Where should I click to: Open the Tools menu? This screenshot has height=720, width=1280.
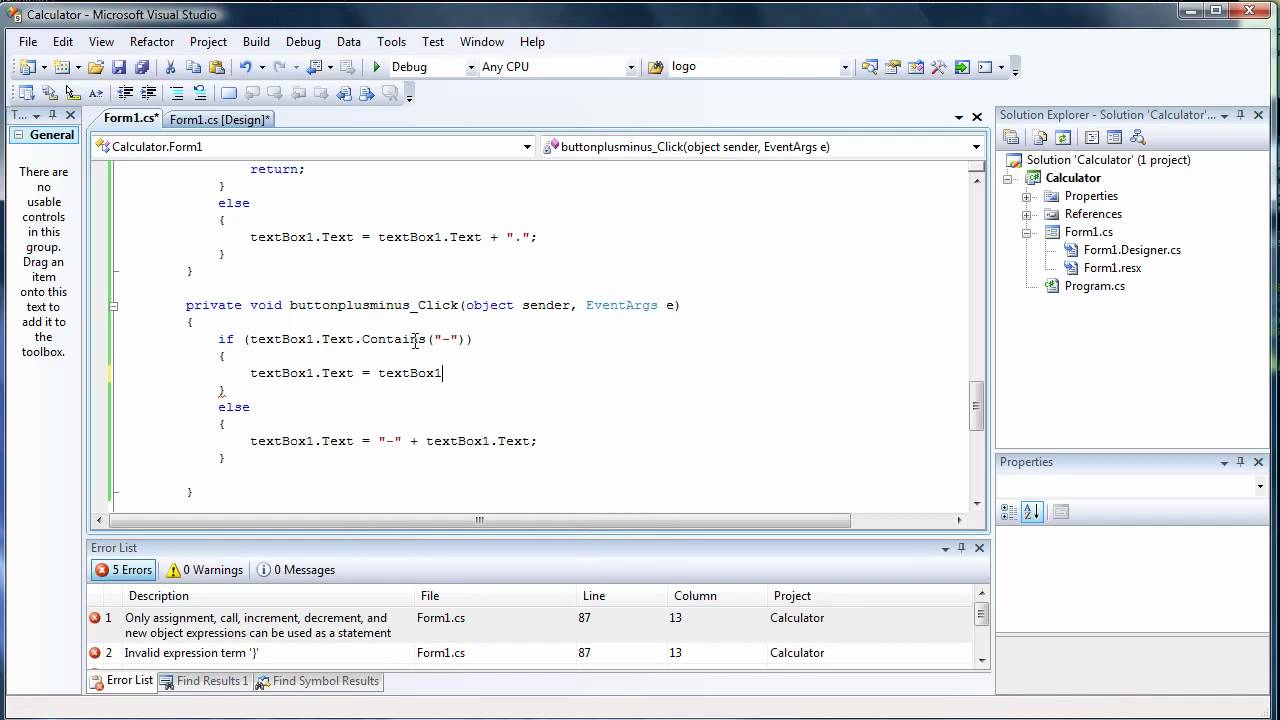point(391,42)
